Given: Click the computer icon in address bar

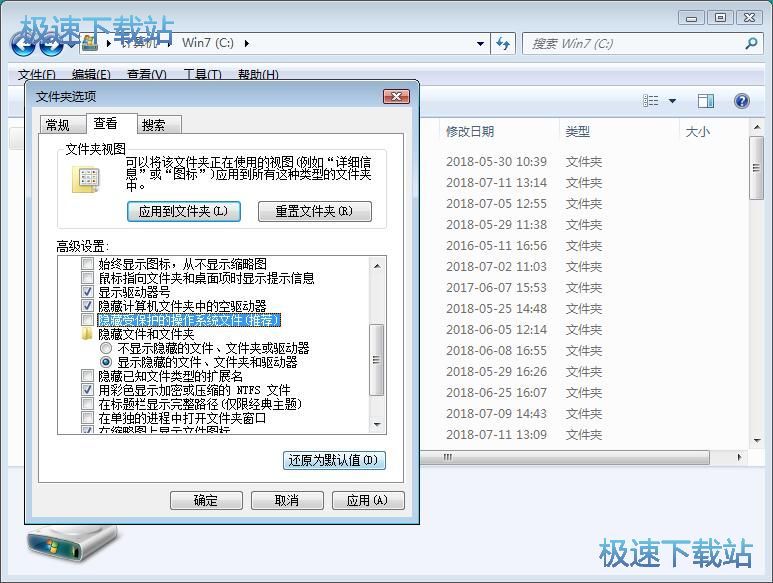Looking at the screenshot, I should [x=90, y=43].
